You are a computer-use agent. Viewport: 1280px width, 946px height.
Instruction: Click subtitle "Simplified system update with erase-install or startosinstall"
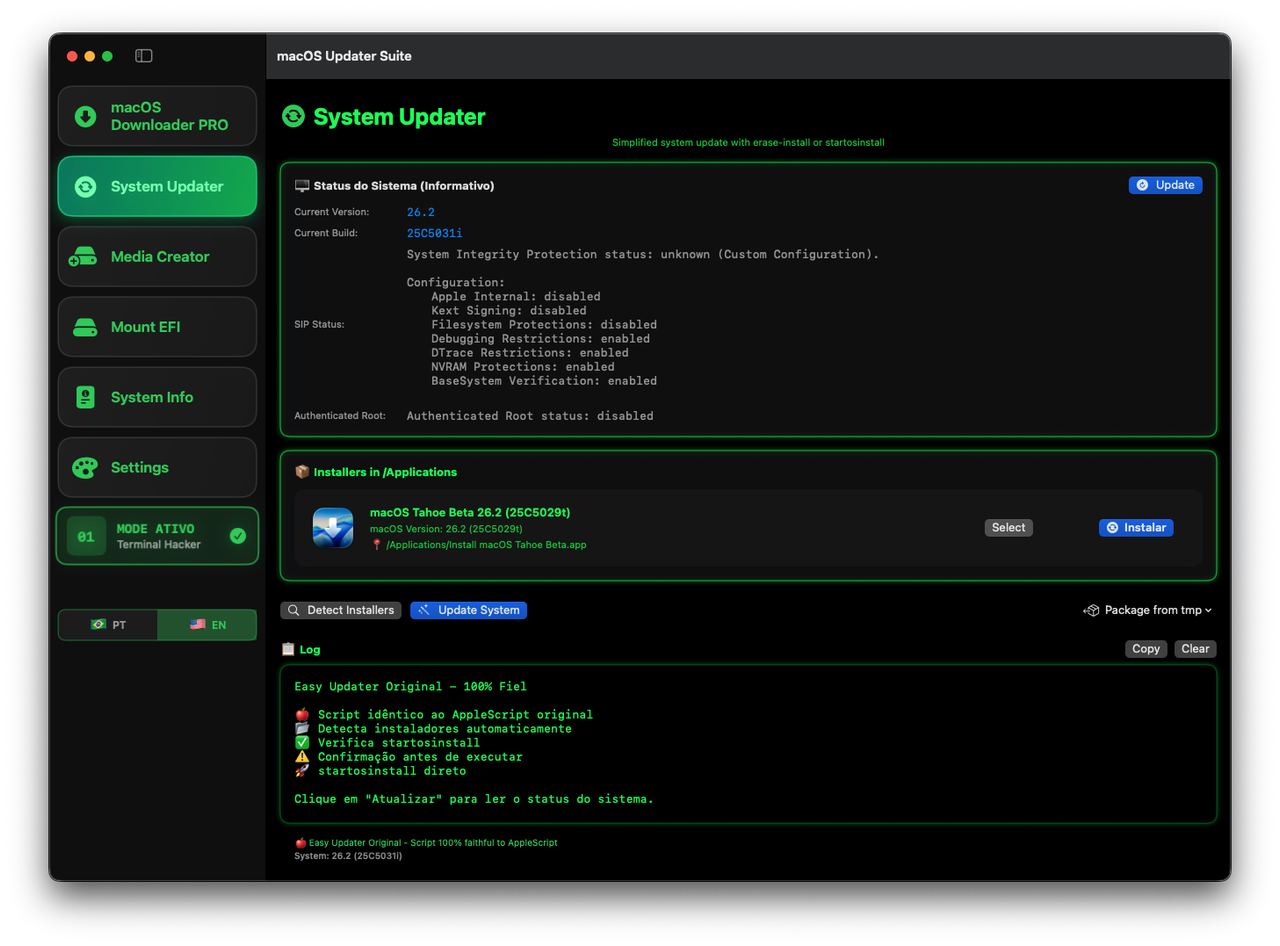click(x=748, y=143)
